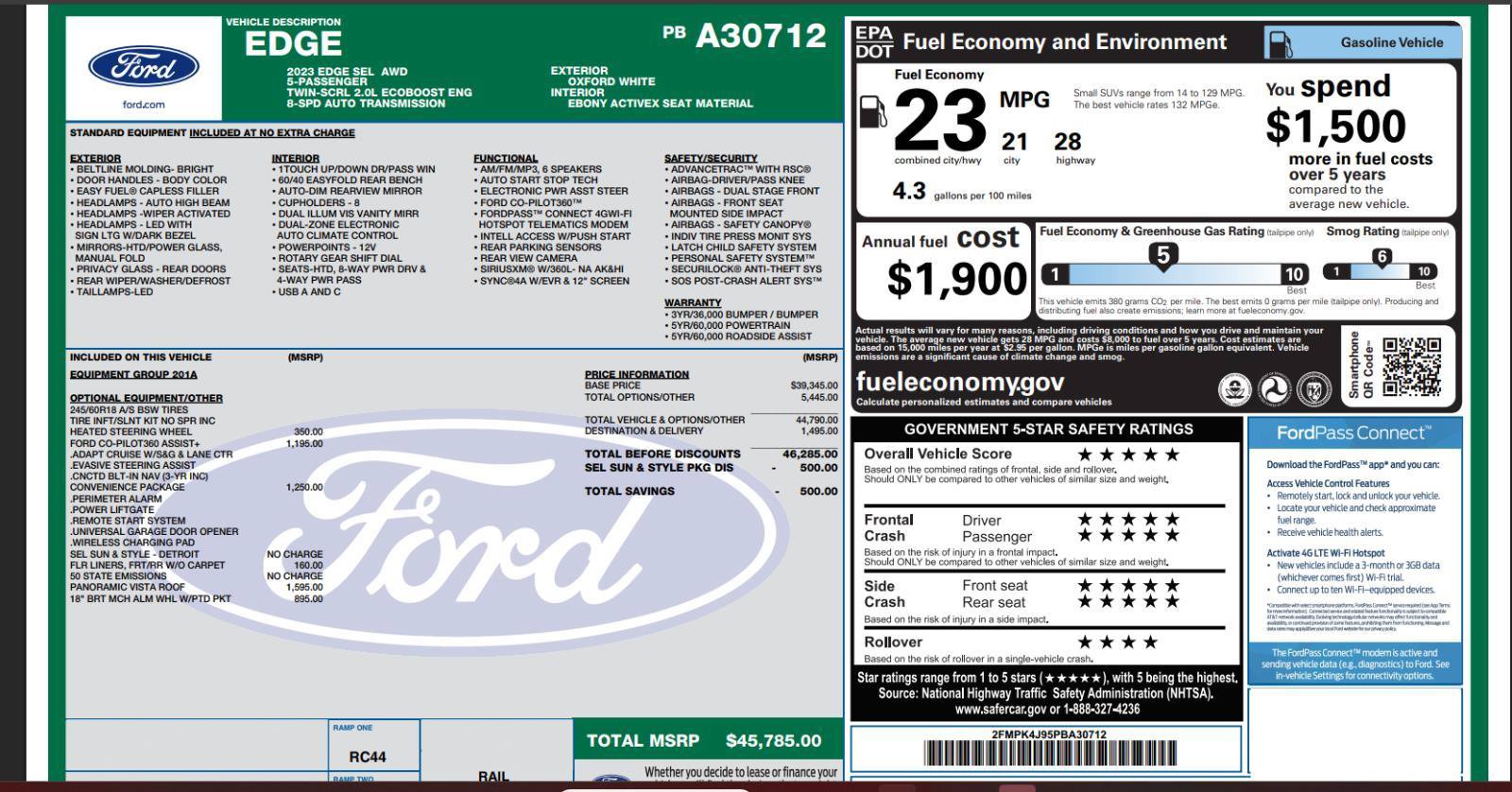Viewport: 1512px width, 792px height.
Task: Click the EXTERIOR standard equipment heading
Action: point(95,158)
